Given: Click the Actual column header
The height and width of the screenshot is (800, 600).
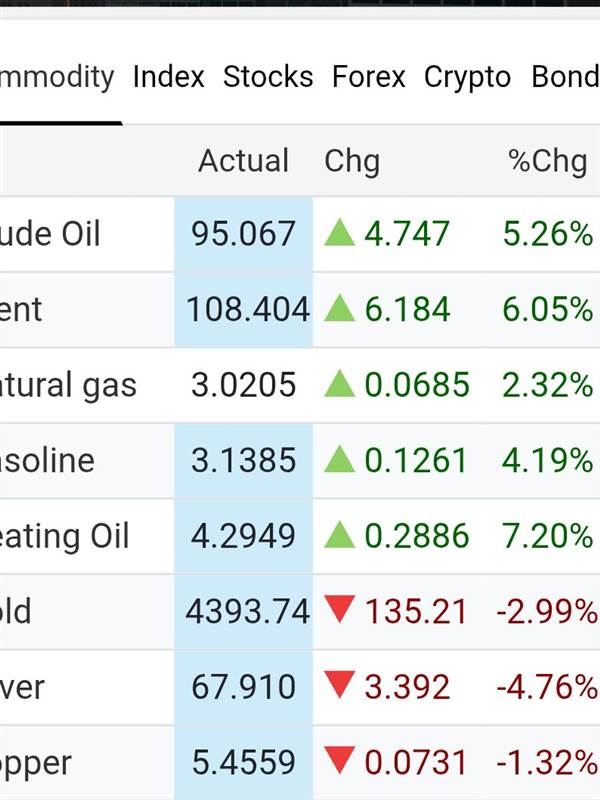Looking at the screenshot, I should coord(243,161).
